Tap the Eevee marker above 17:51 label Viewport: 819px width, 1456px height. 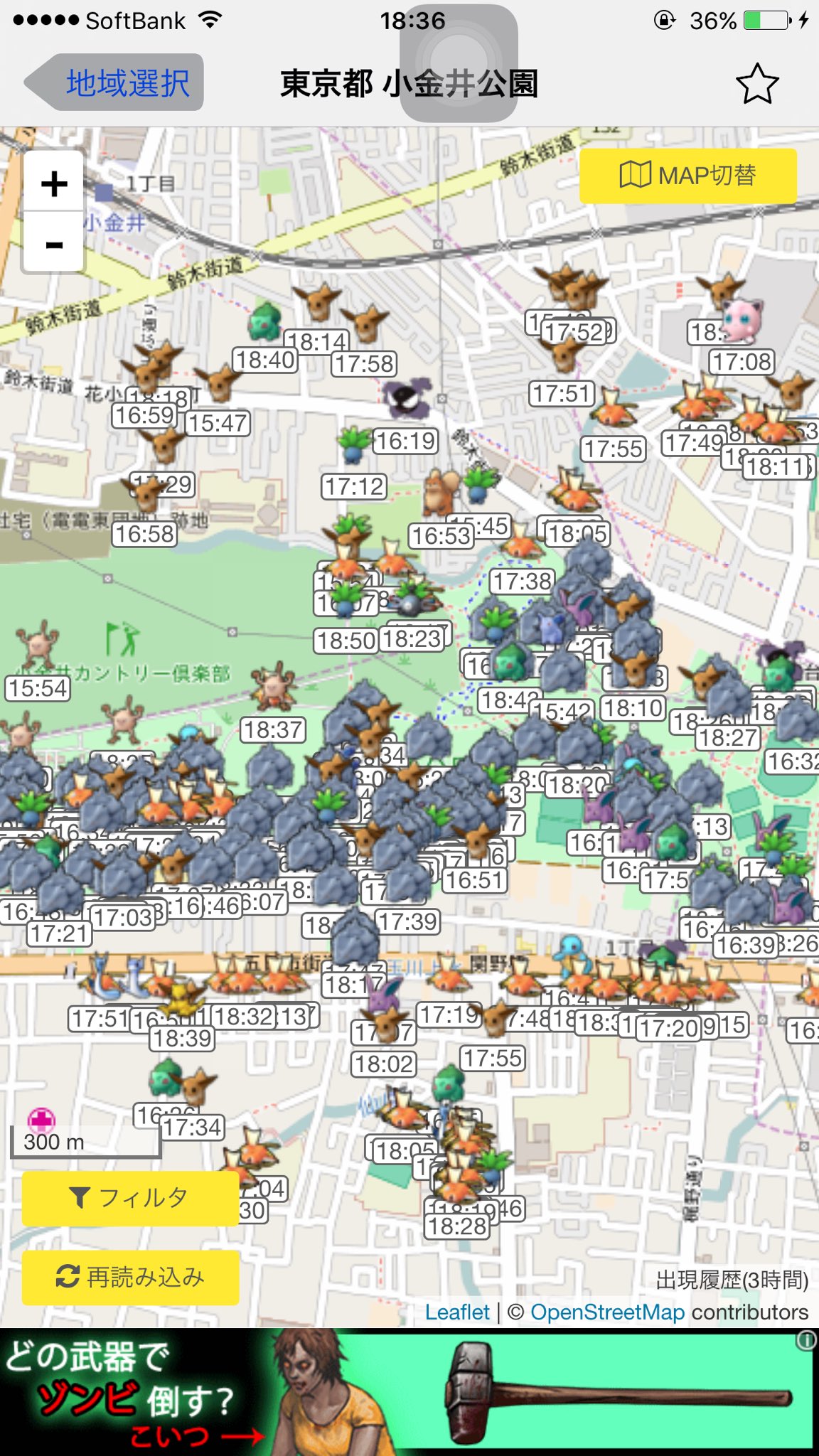coord(564,353)
